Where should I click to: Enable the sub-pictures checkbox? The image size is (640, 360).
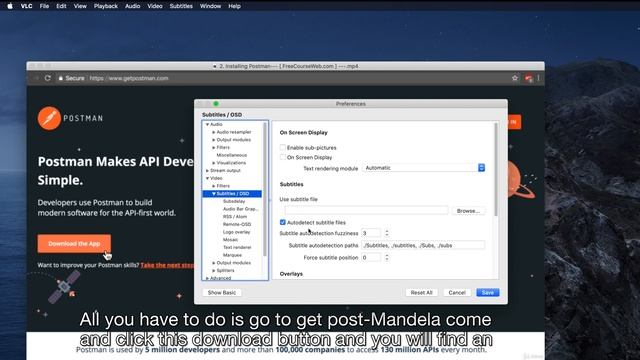pos(282,147)
